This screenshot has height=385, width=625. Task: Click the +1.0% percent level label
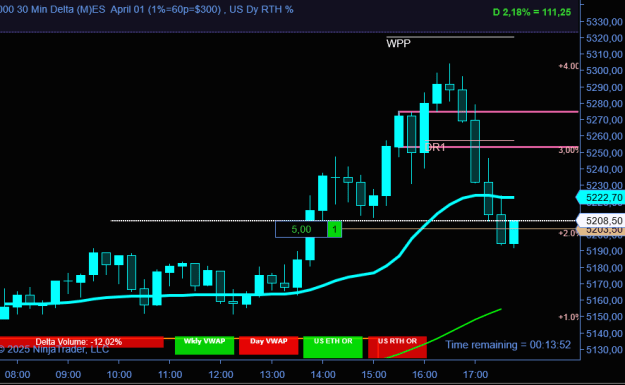[568, 317]
